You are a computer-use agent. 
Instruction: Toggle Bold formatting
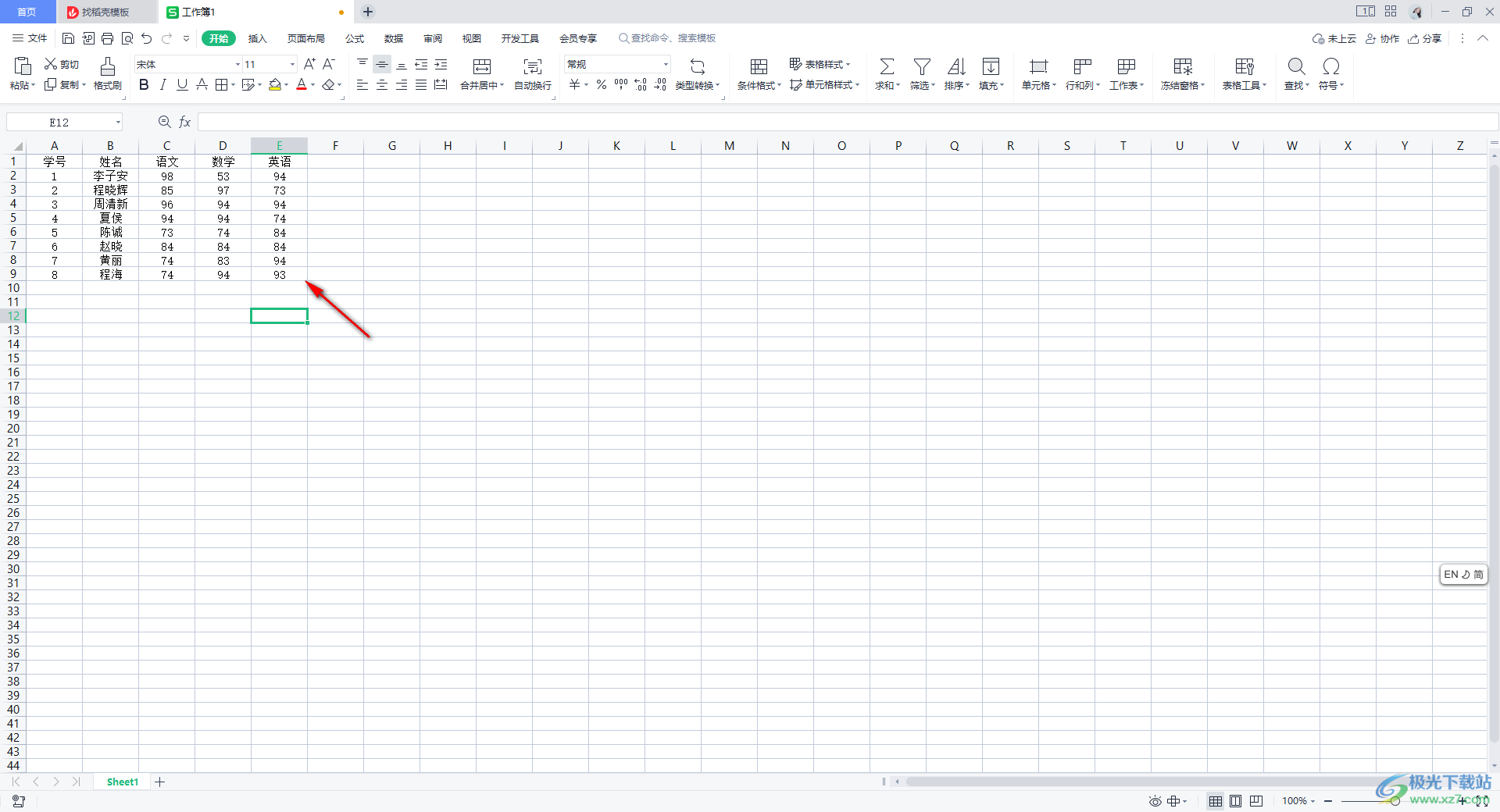tap(144, 84)
